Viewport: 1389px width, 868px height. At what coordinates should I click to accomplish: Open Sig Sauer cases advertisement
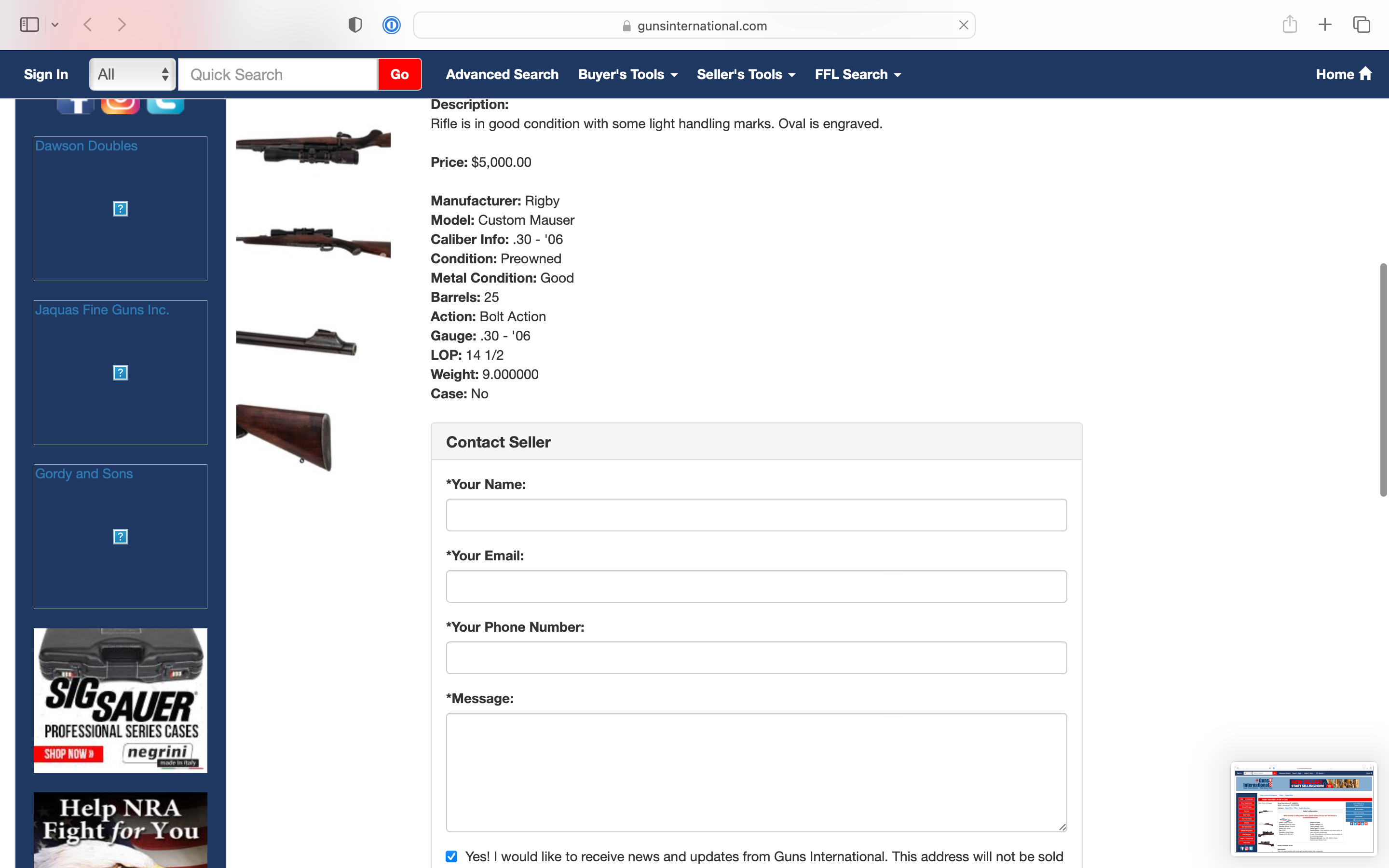point(121,700)
